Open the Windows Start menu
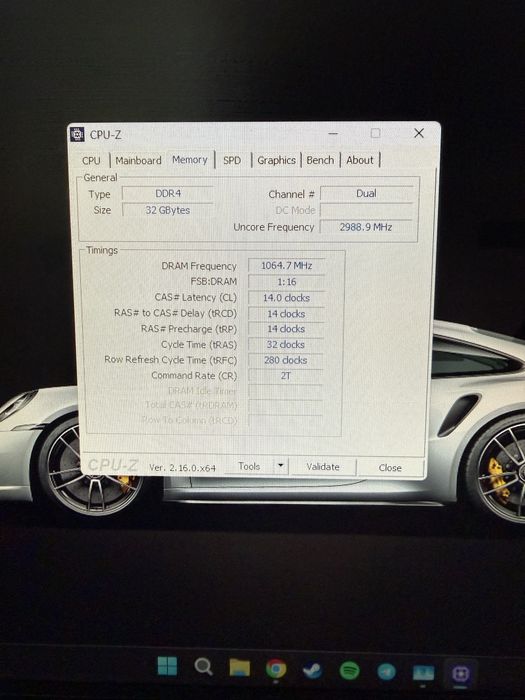 click(x=167, y=666)
